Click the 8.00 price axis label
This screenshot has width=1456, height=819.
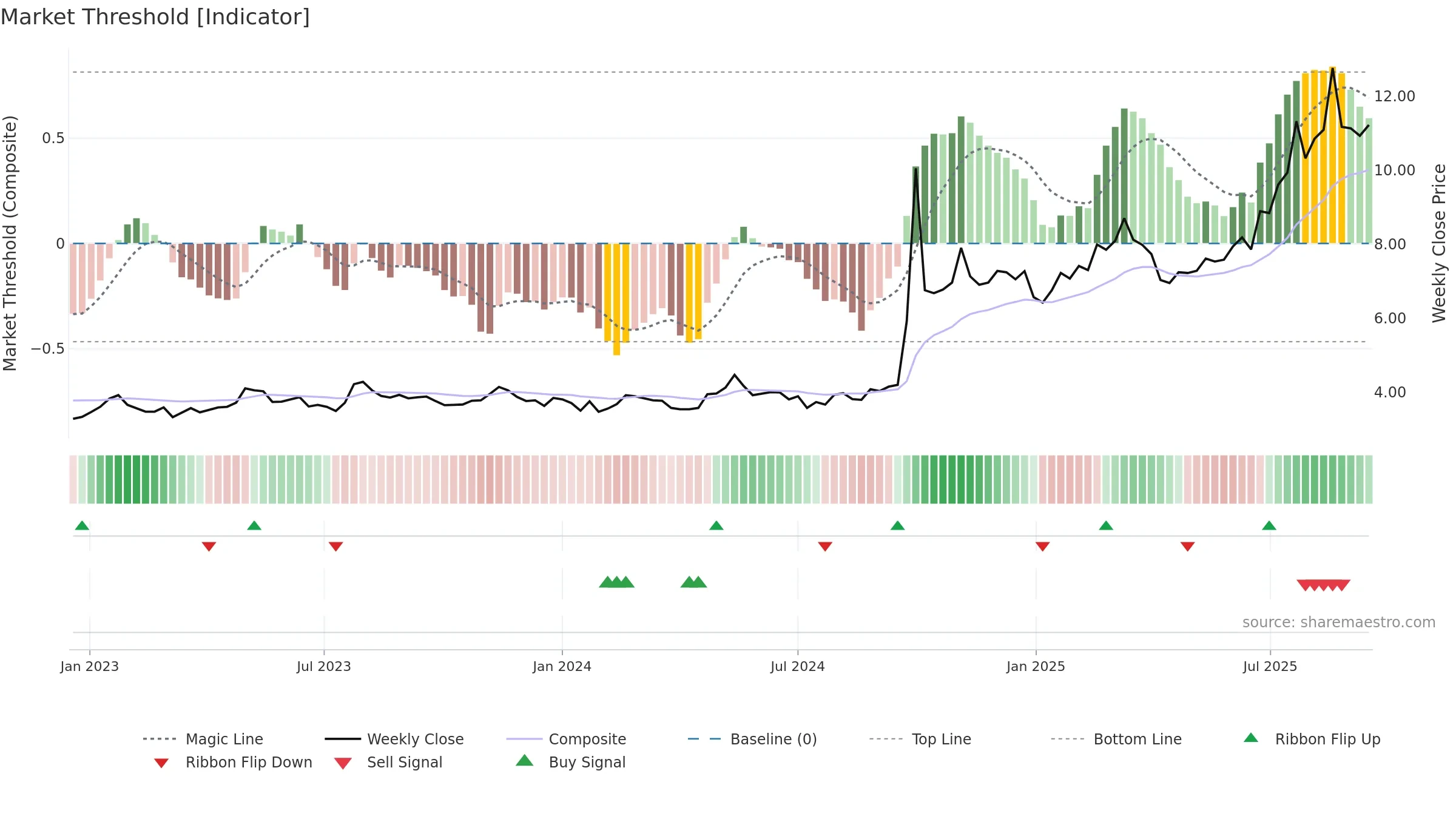(1390, 244)
